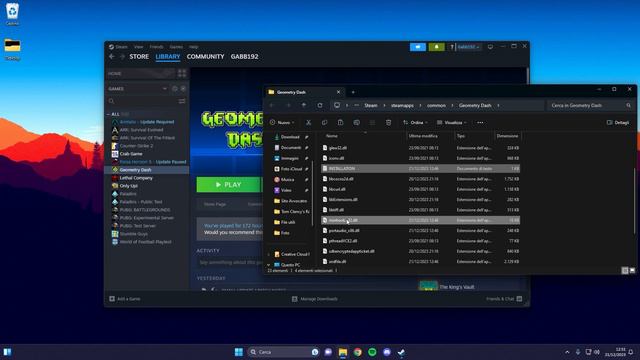Open Chrome from the taskbar
The width and height of the screenshot is (640, 360).
tap(358, 352)
